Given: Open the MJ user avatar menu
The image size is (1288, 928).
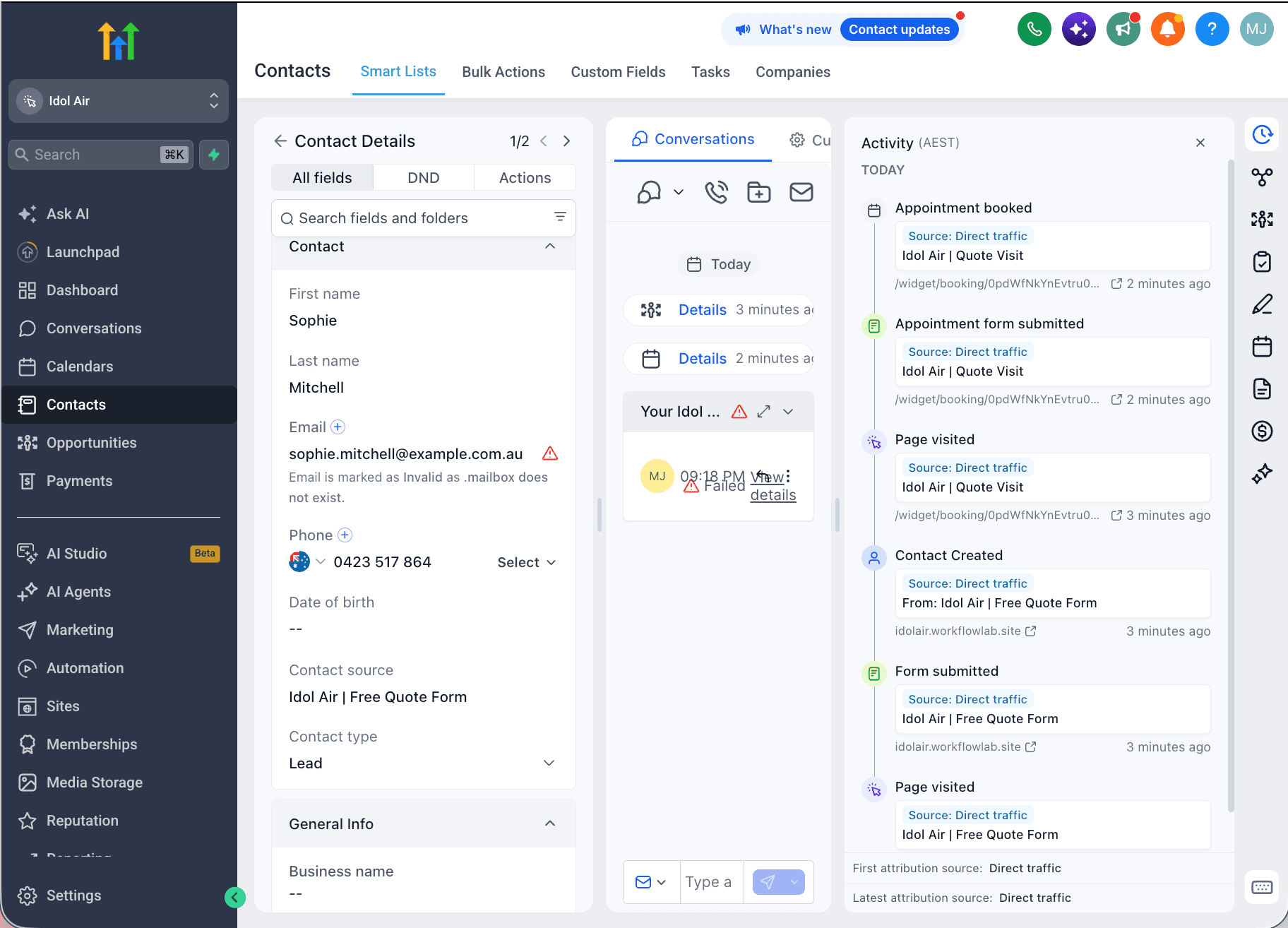Looking at the screenshot, I should point(1256,29).
